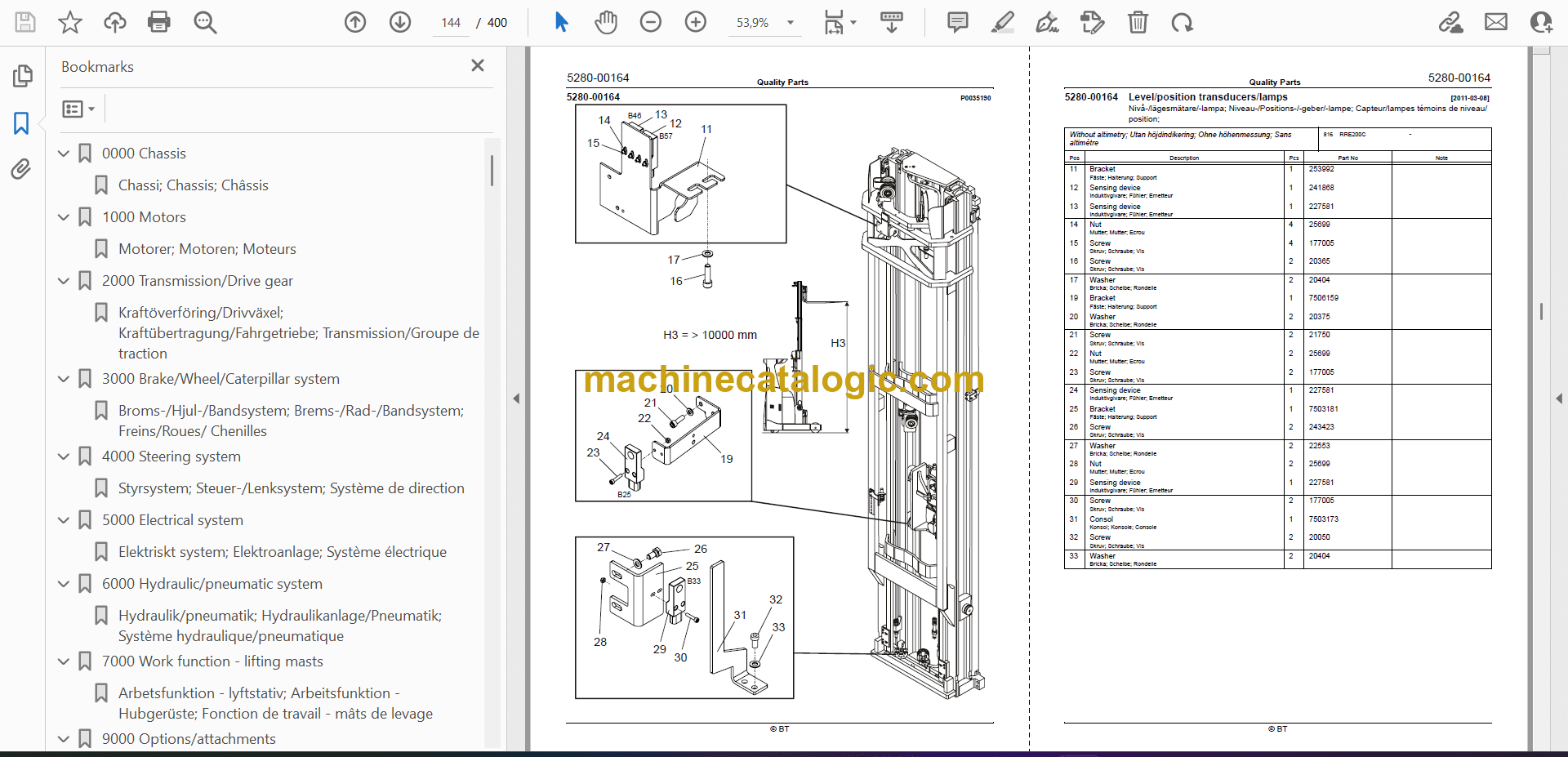This screenshot has width=1568, height=757.
Task: Share a link to the file
Action: pos(1451,22)
